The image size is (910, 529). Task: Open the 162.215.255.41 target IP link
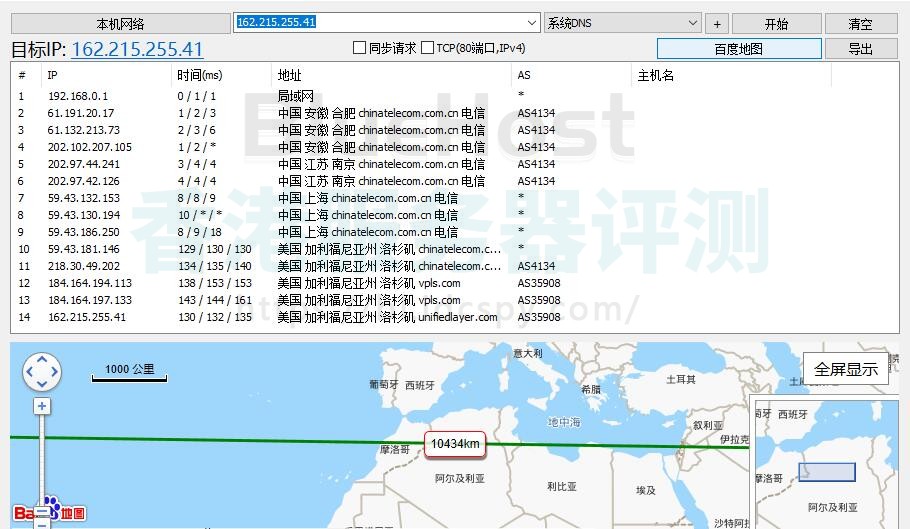pyautogui.click(x=137, y=49)
